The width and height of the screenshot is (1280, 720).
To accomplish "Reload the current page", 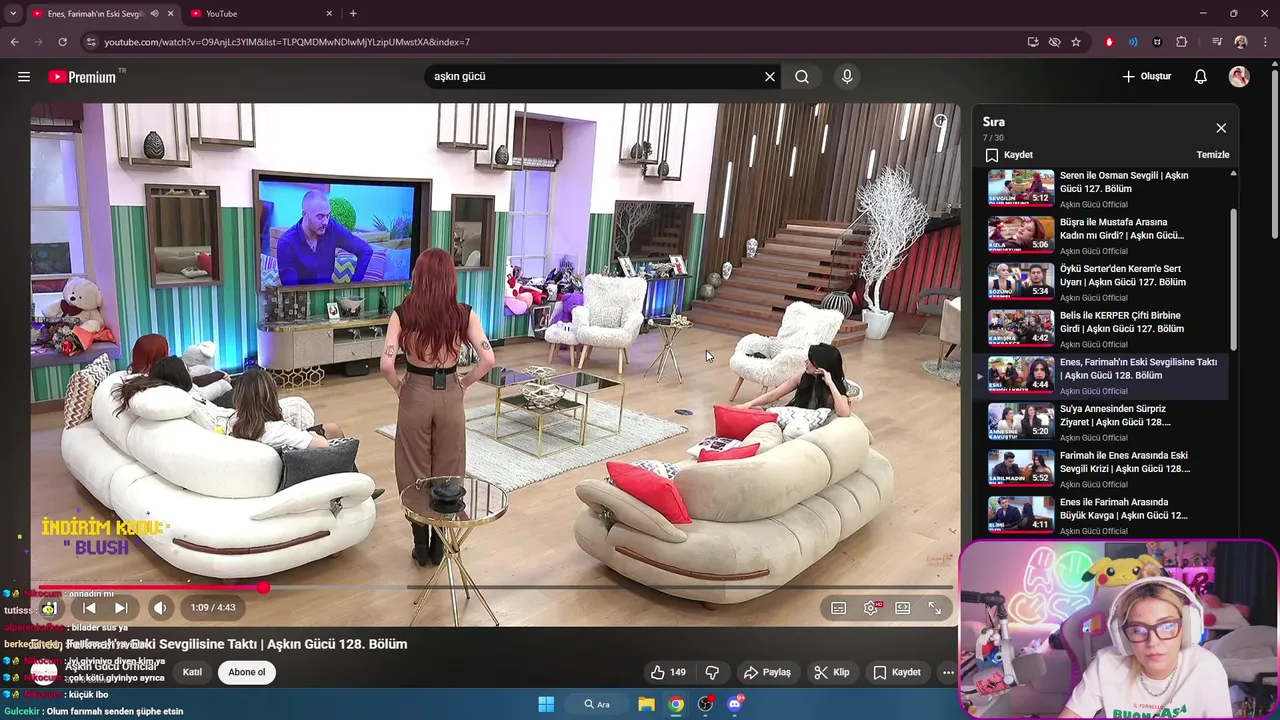I will pos(62,42).
